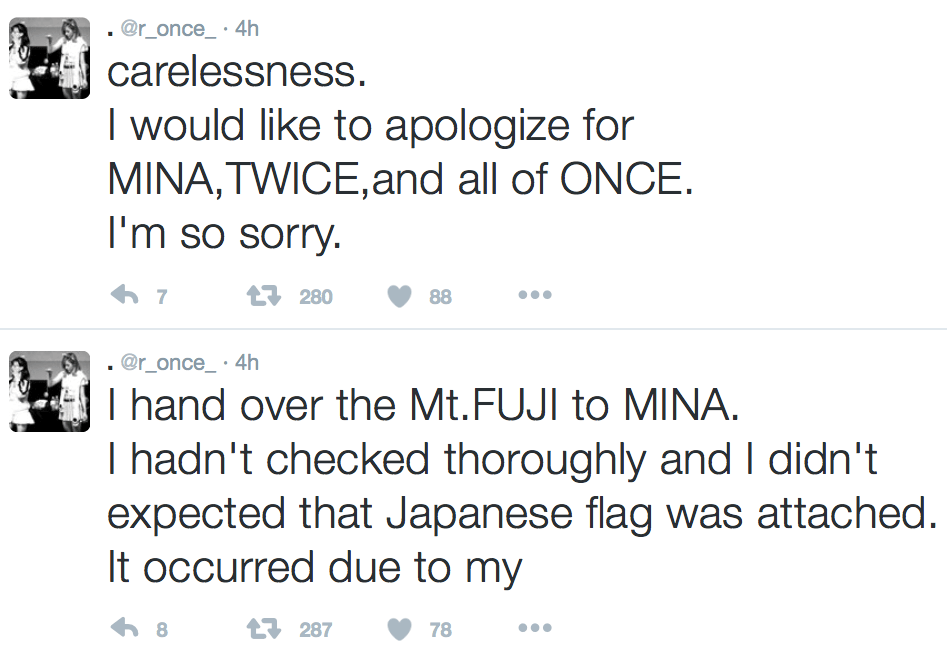Retweet the Mt.FUJI tweet
This screenshot has height=656, width=947.
coord(261,629)
